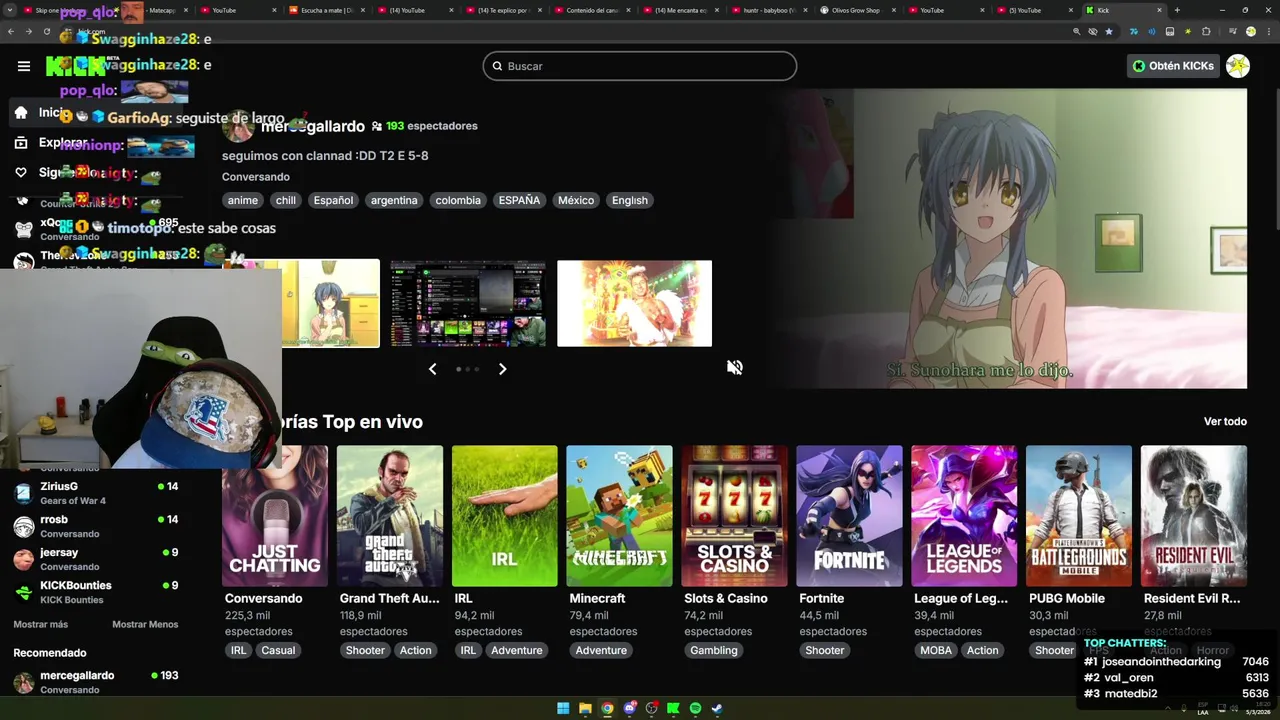Click the Gambling tag under Slots & Casino
Viewport: 1280px width, 720px height.
pos(714,650)
